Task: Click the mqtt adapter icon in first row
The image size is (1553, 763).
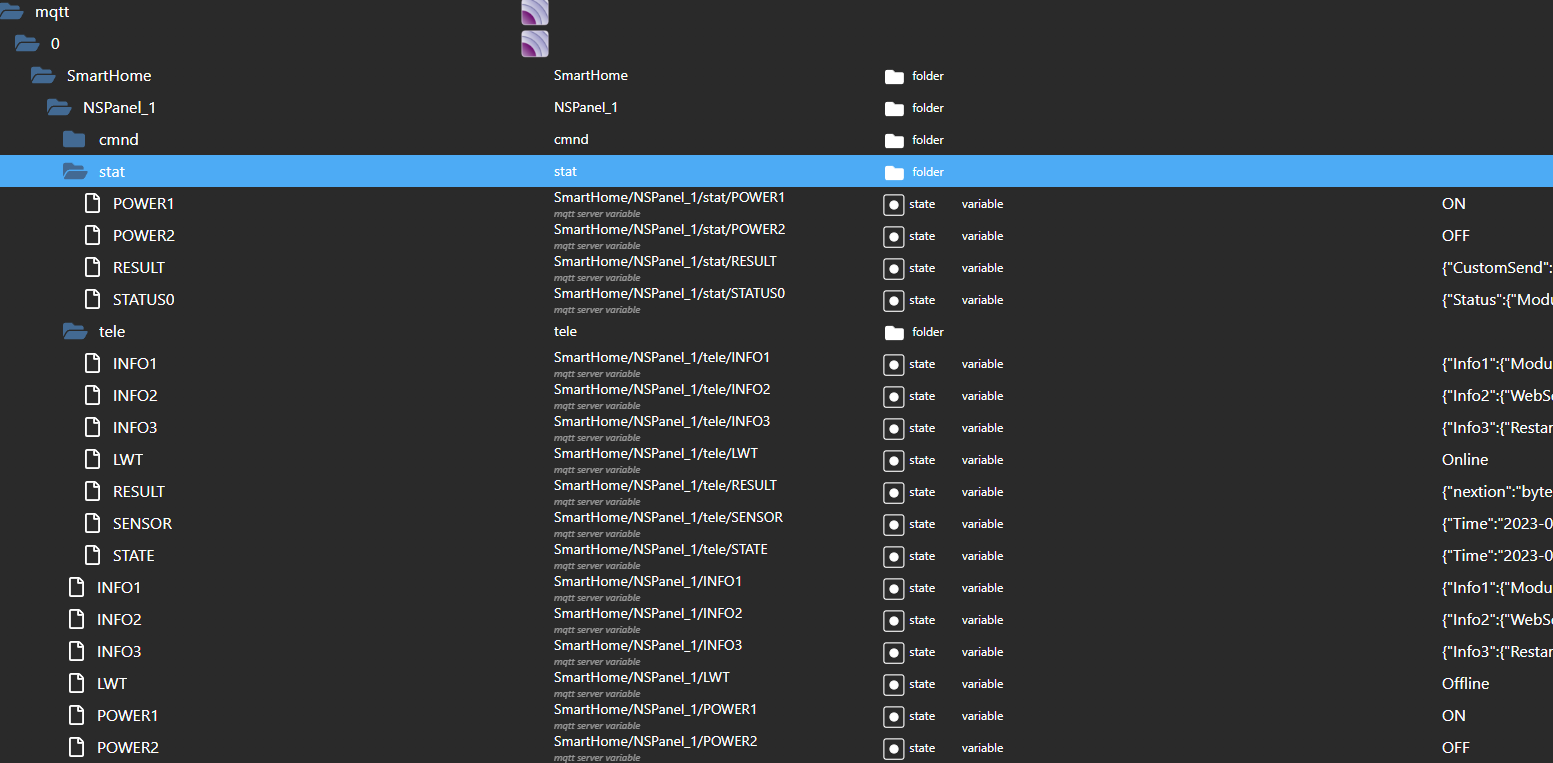Action: tap(535, 12)
